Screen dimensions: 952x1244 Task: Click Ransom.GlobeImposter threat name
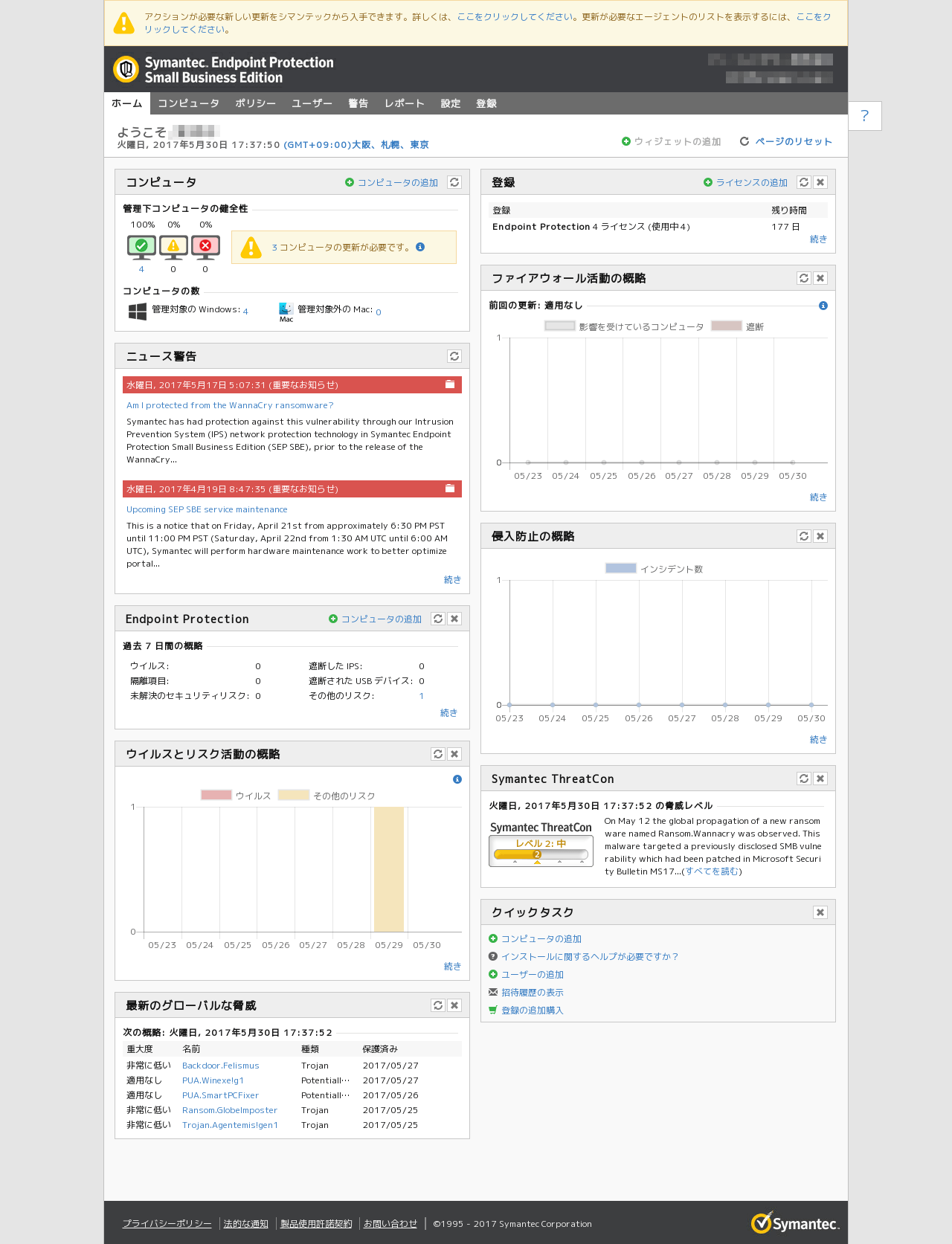(x=230, y=1110)
